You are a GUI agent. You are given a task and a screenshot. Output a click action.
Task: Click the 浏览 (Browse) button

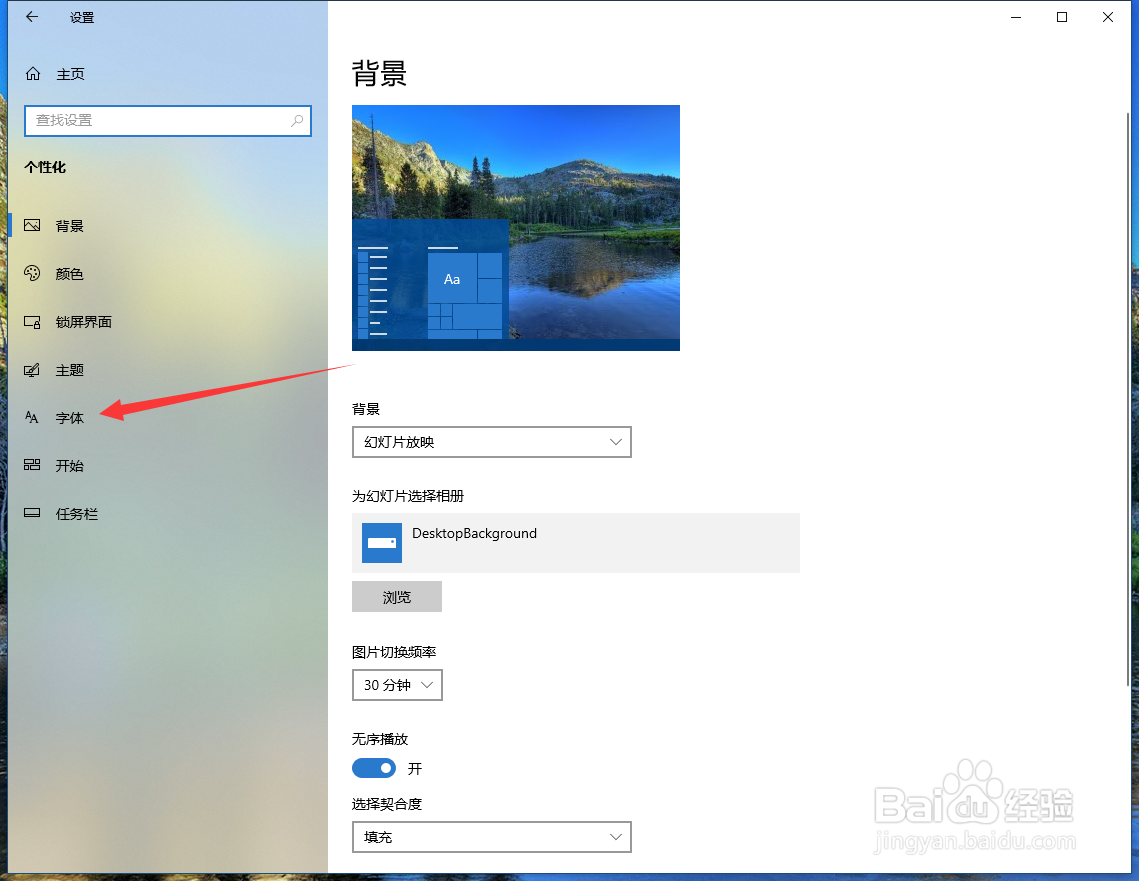(396, 596)
